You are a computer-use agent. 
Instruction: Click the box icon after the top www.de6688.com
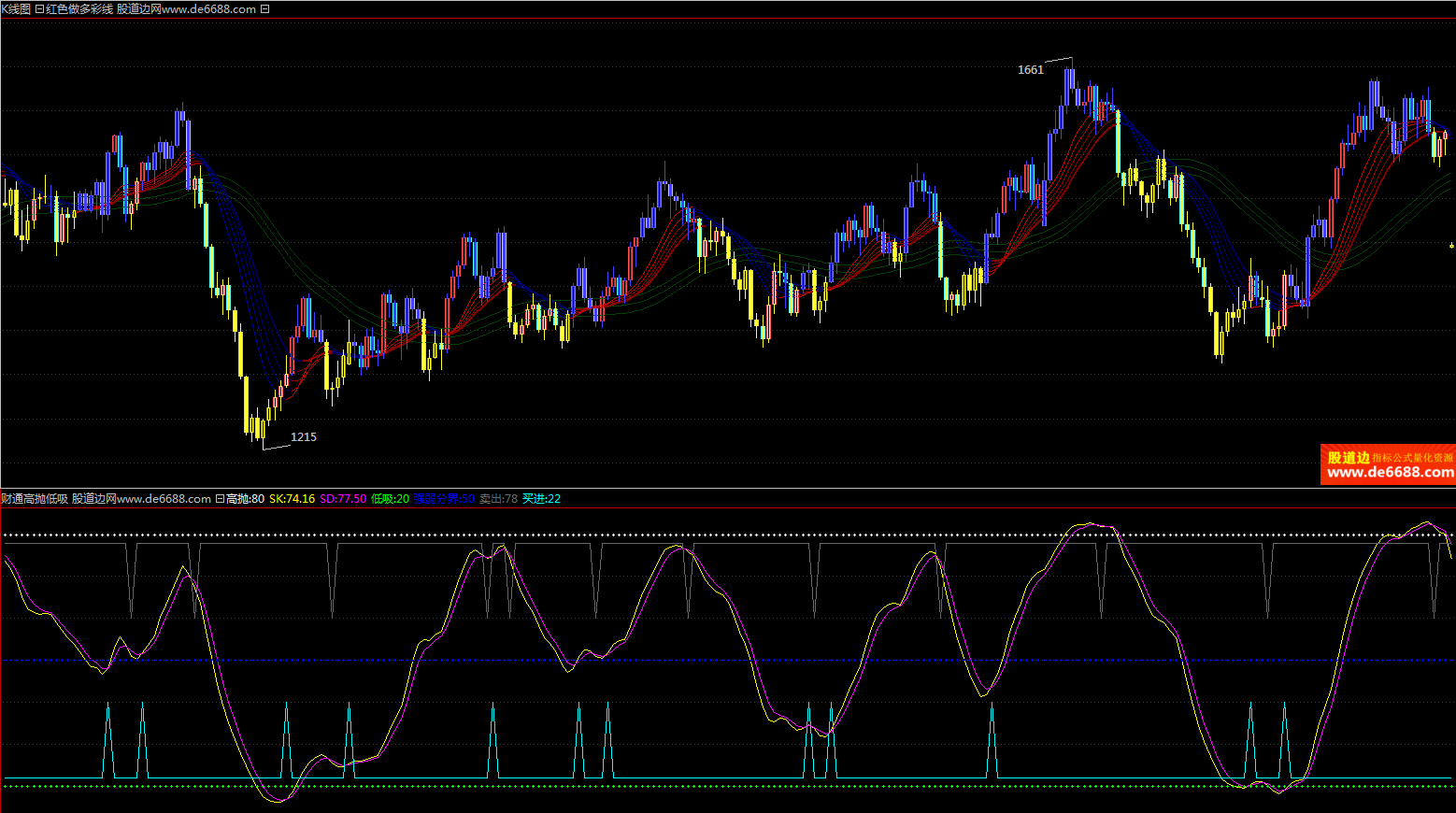point(264,9)
